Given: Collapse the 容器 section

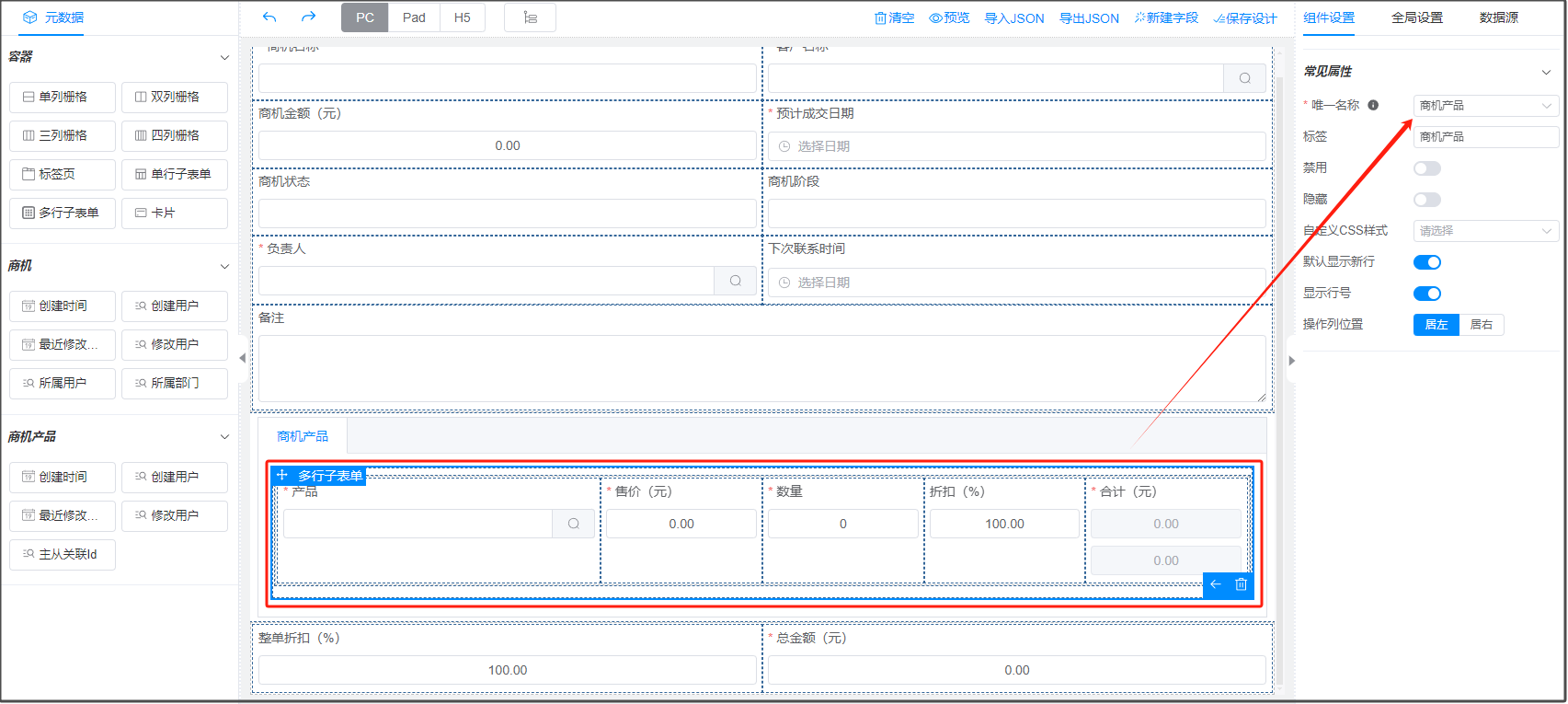Looking at the screenshot, I should (x=224, y=58).
